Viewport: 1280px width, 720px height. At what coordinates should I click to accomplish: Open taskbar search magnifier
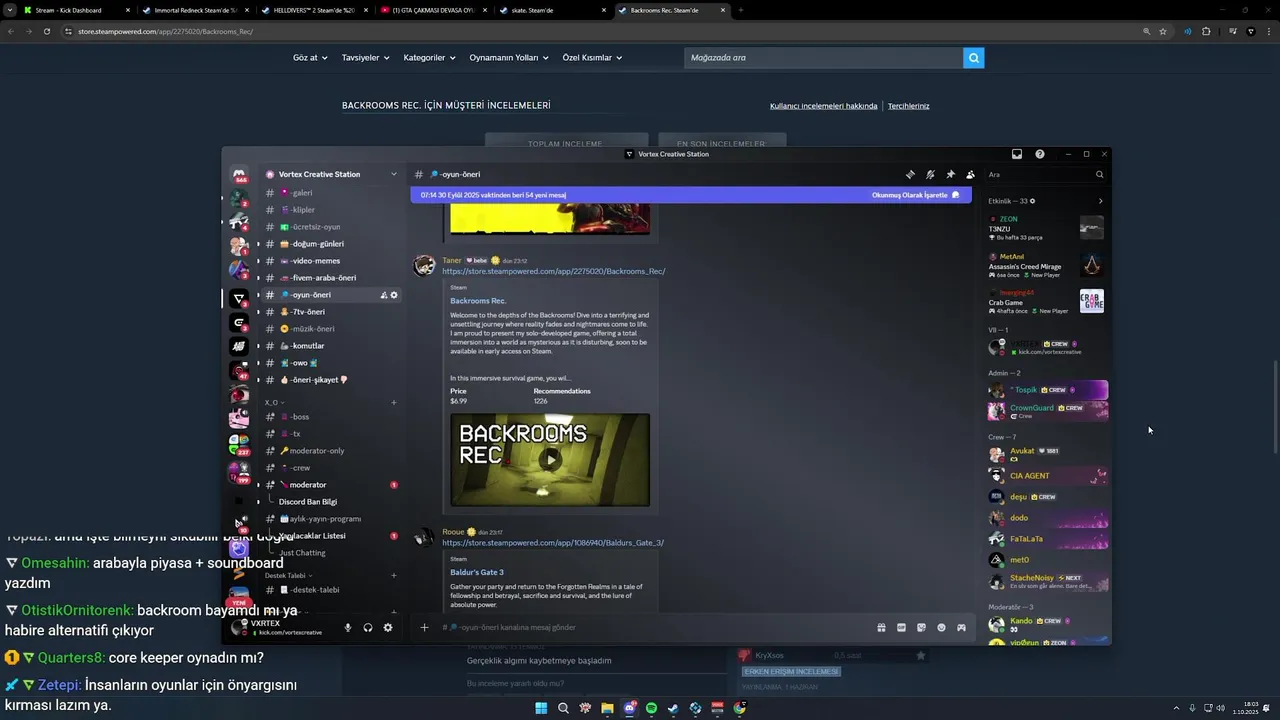[x=563, y=708]
